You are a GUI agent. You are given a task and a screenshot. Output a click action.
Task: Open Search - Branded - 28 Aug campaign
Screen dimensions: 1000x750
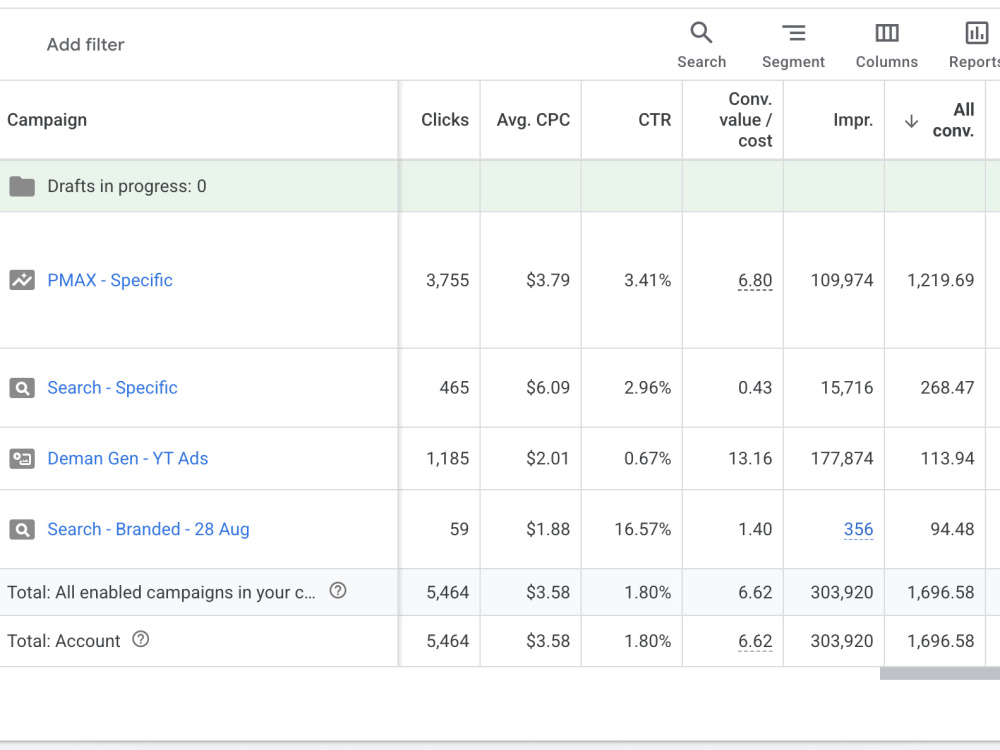(148, 529)
